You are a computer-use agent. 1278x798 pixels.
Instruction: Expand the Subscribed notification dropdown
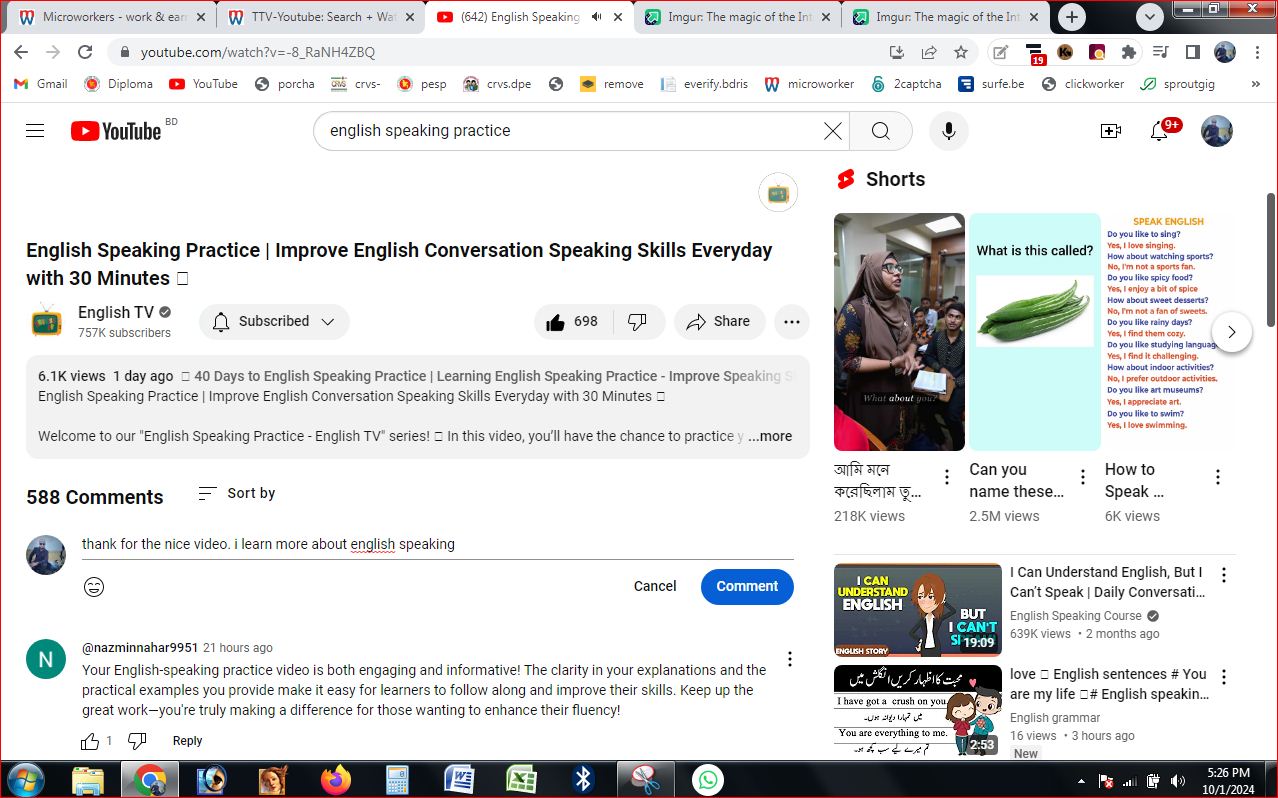pyautogui.click(x=274, y=322)
